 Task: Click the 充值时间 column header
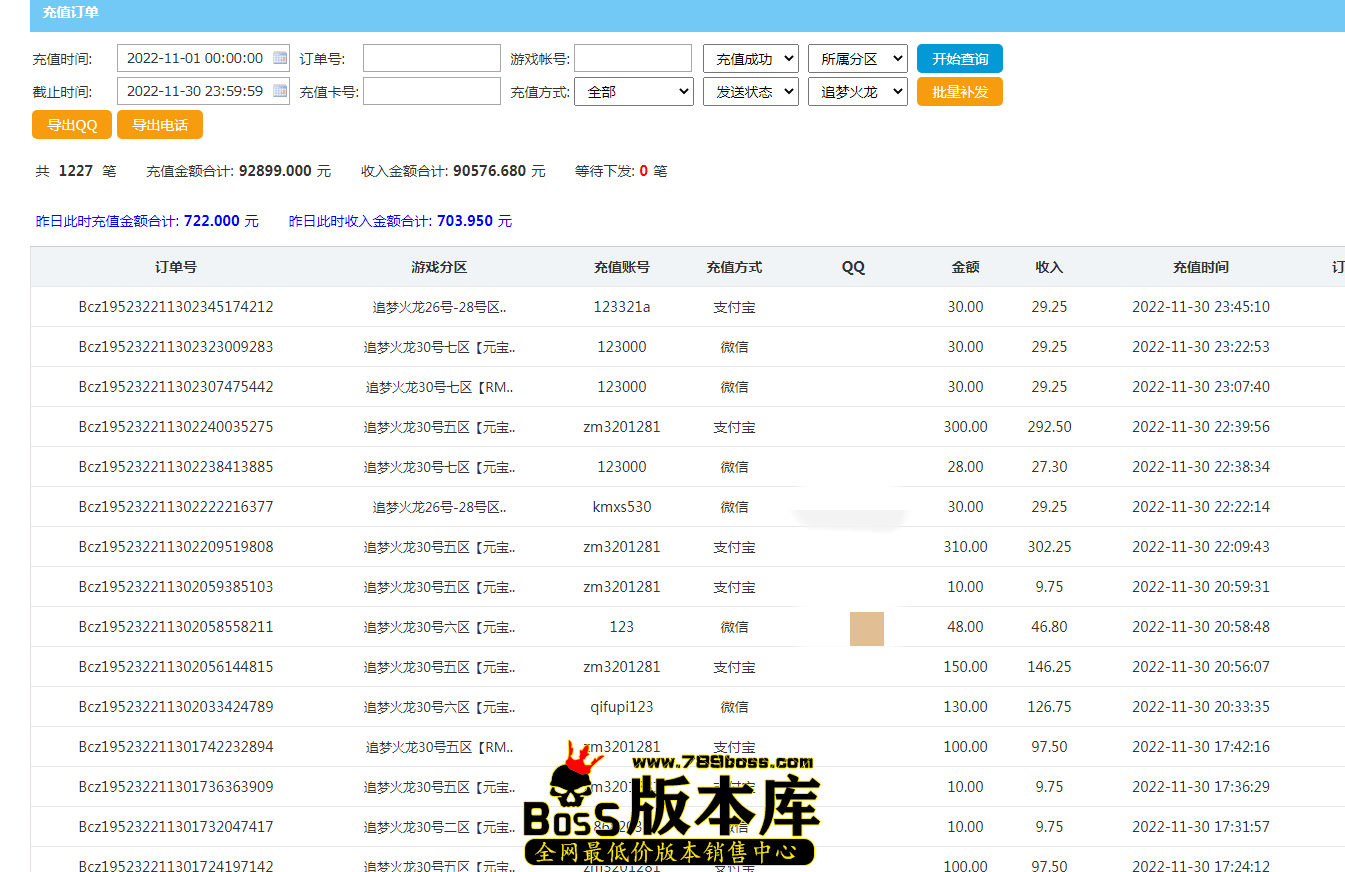pos(1200,267)
